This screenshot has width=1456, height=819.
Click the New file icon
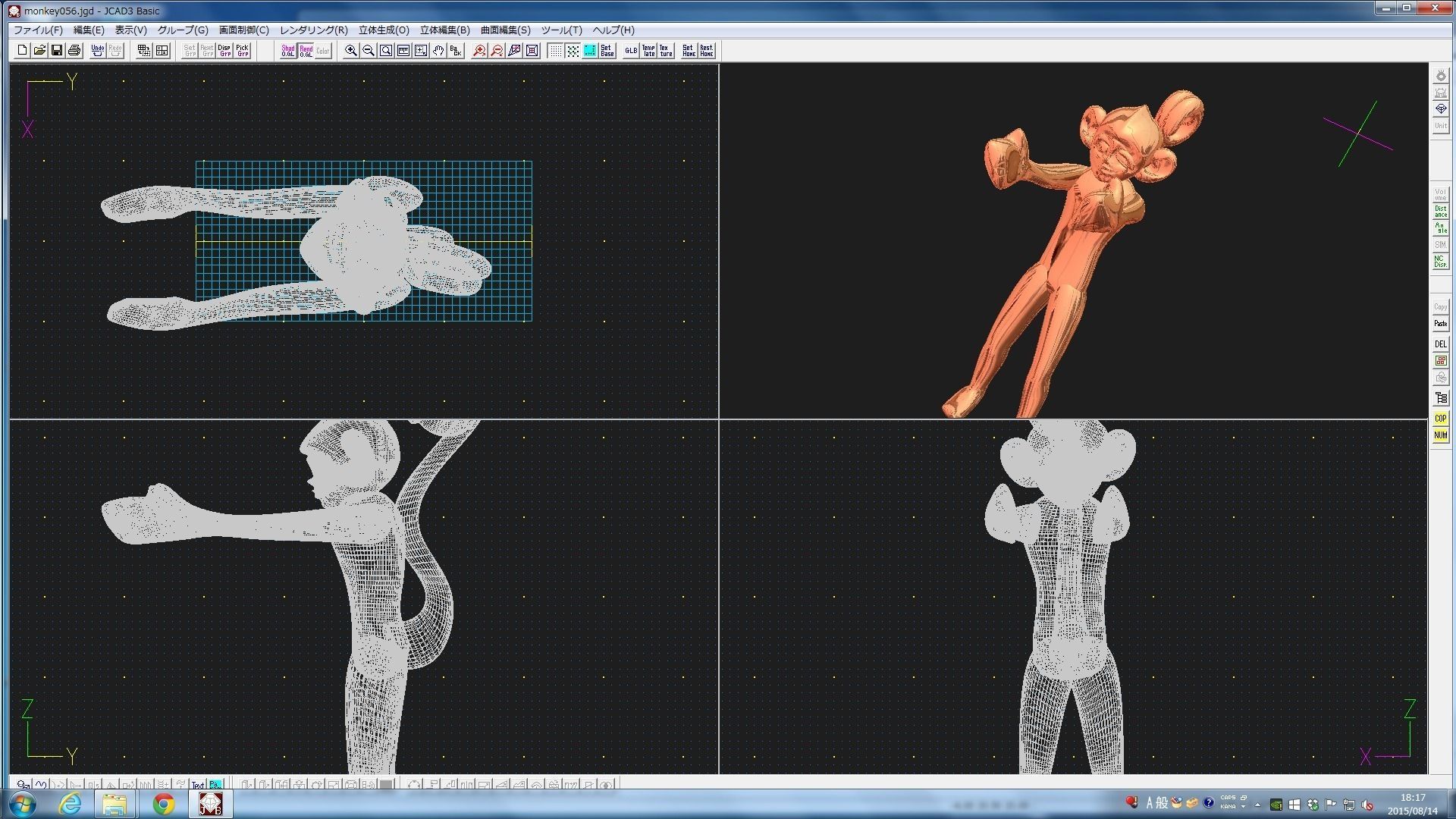pyautogui.click(x=22, y=51)
